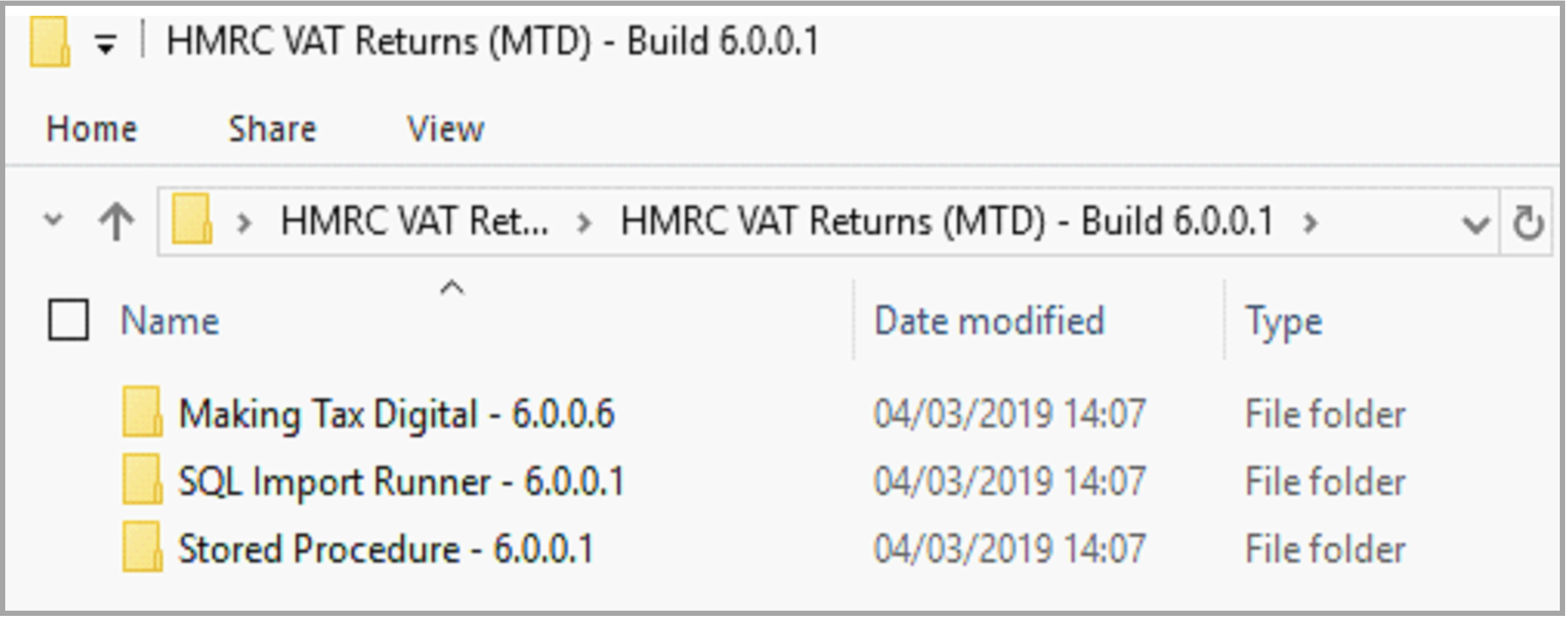This screenshot has width=1568, height=620.
Task: Select the SQL Import Runner - 6.0.0.1 folder icon
Action: (142, 480)
